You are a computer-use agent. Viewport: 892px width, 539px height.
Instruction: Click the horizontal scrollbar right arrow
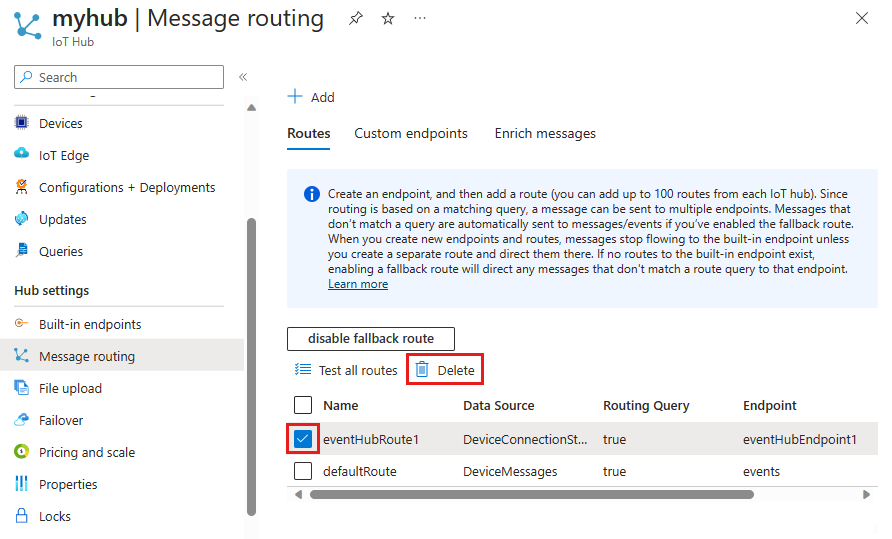[x=866, y=494]
